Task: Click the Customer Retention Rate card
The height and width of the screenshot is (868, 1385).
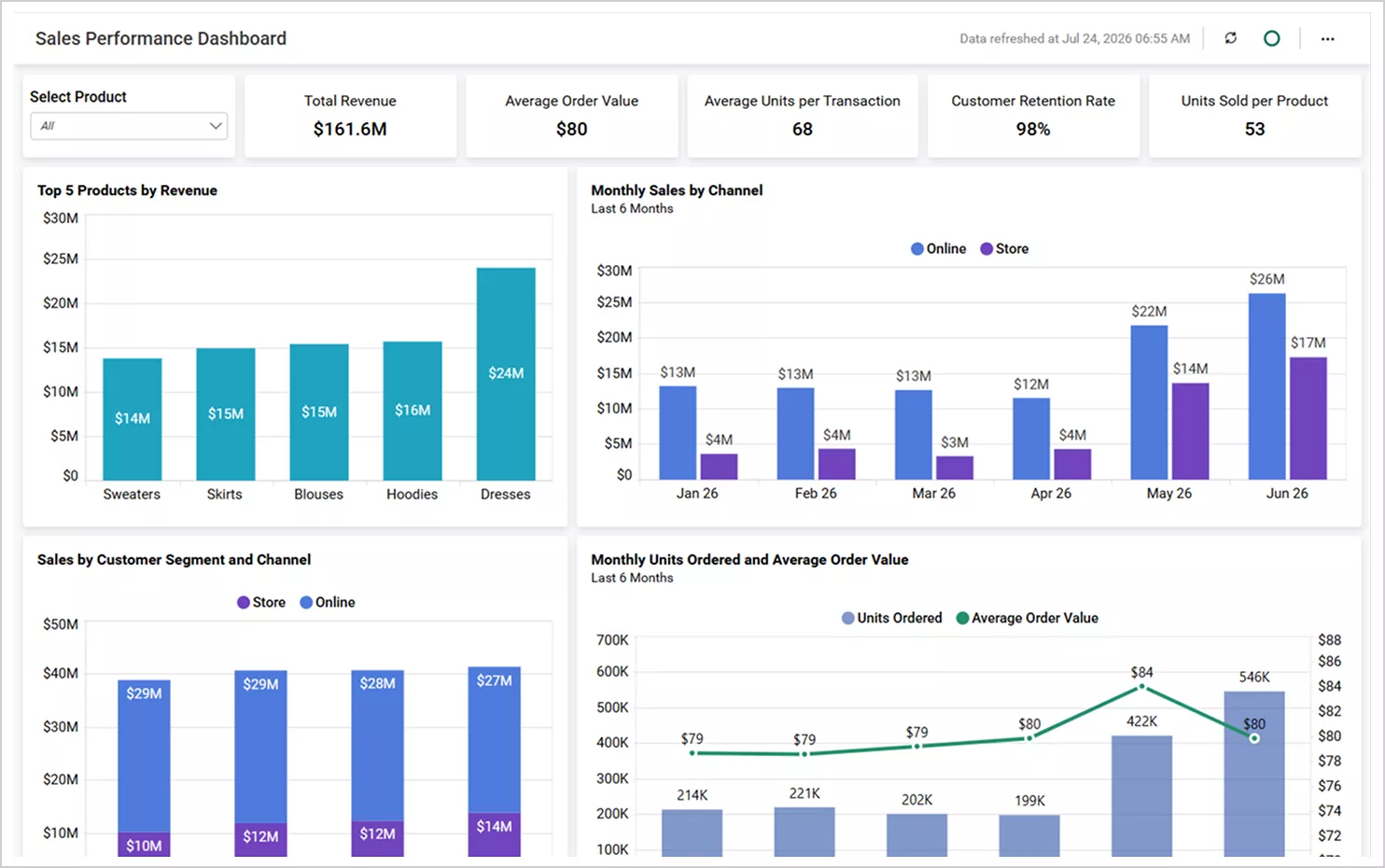Action: [1033, 116]
